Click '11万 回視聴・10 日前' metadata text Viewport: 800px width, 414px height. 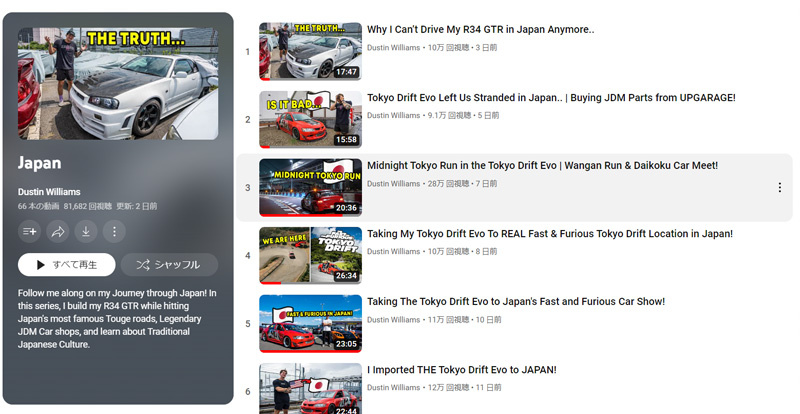tap(464, 320)
